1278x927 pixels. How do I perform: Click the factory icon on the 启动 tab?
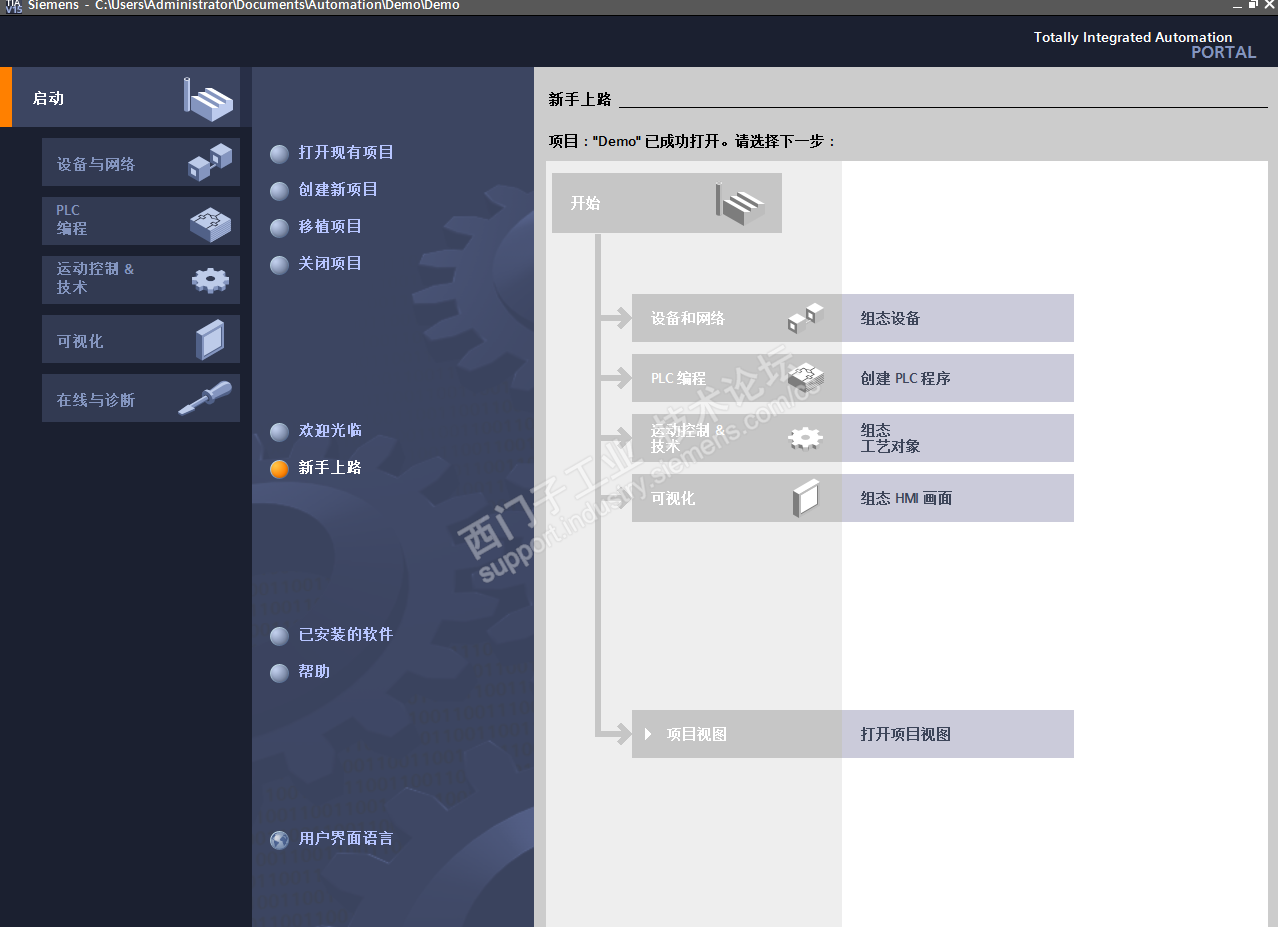208,99
